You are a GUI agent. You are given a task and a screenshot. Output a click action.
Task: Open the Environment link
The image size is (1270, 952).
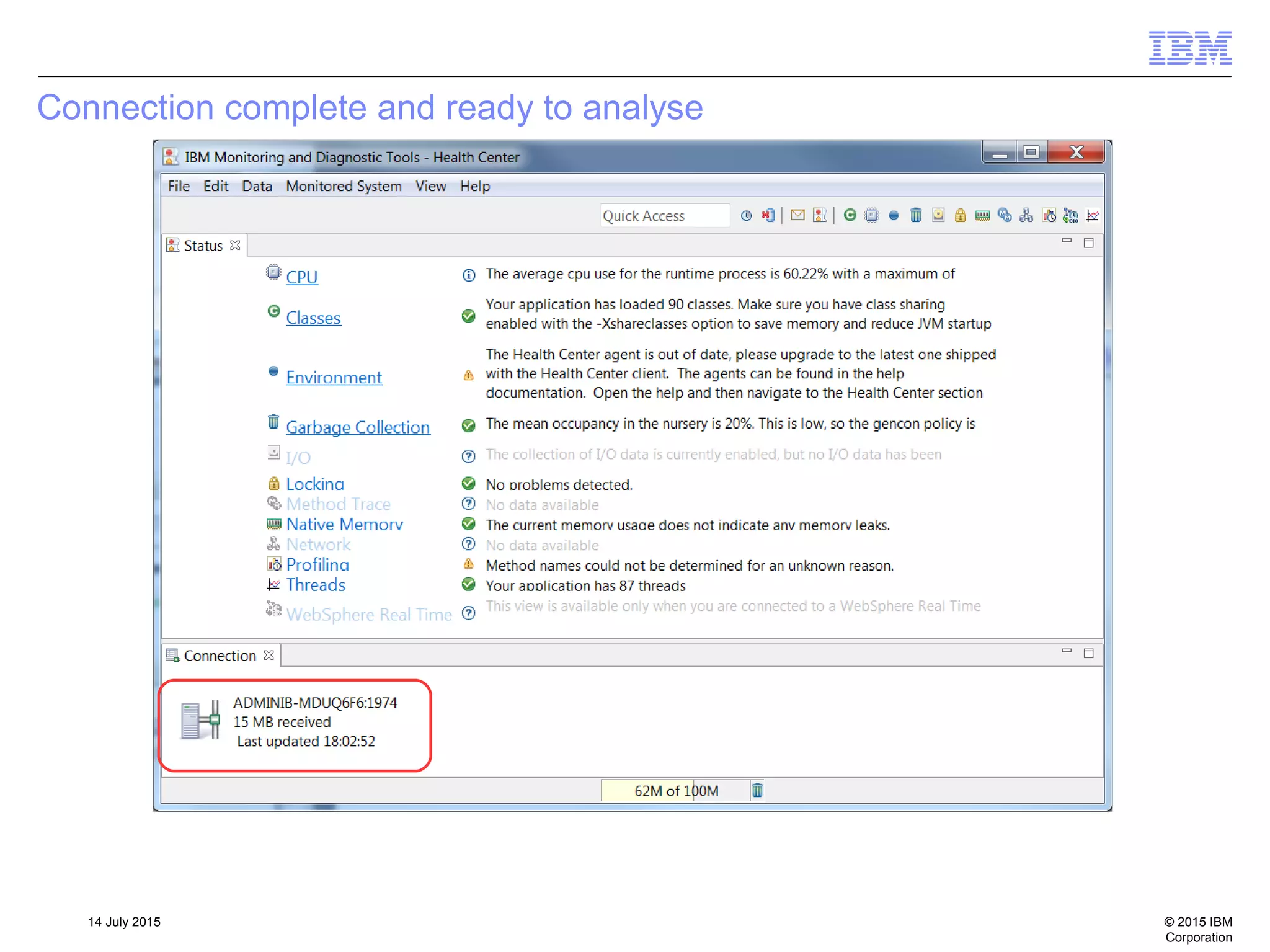click(x=334, y=377)
